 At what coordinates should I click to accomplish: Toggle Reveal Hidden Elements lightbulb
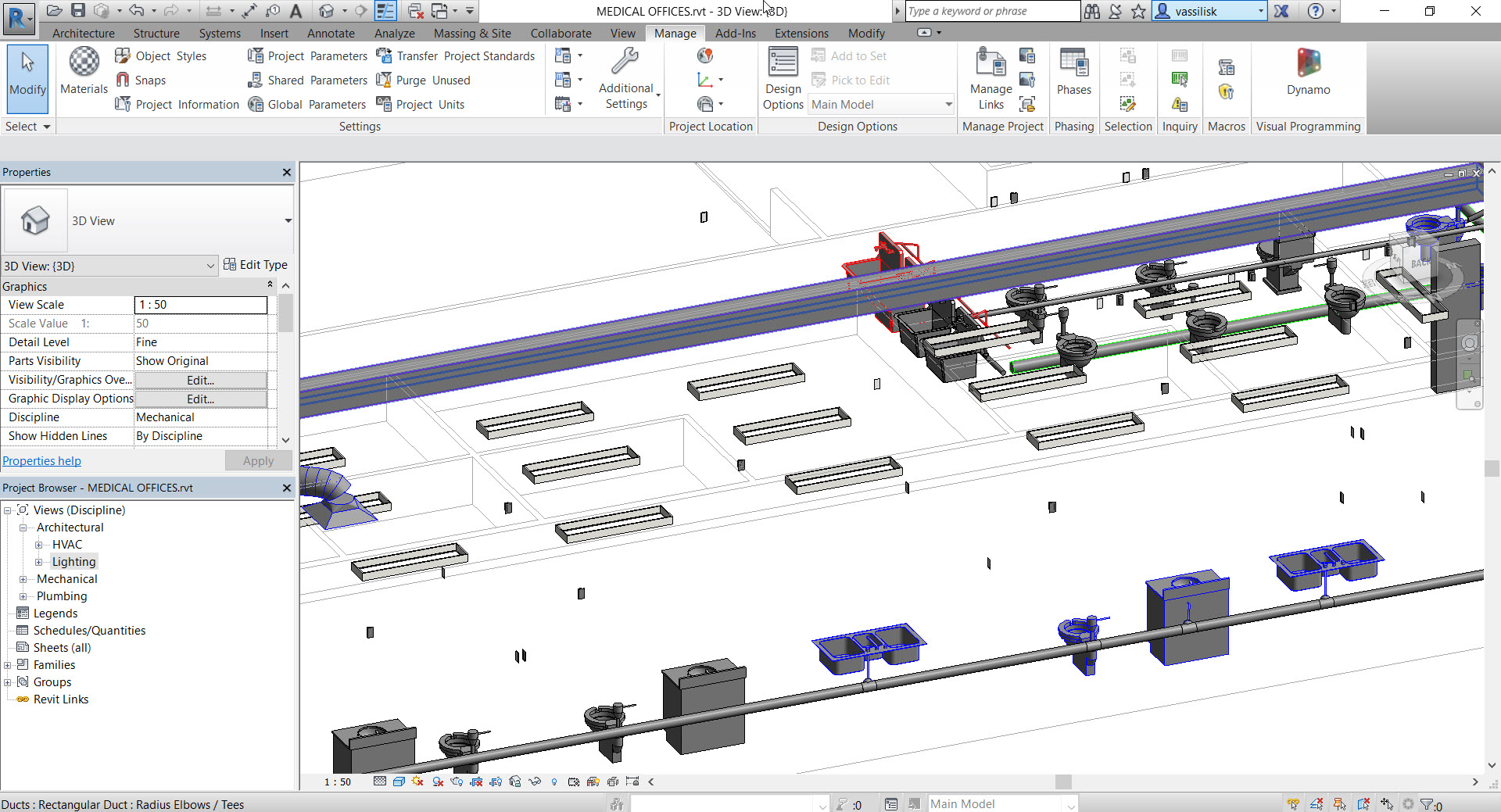554,781
